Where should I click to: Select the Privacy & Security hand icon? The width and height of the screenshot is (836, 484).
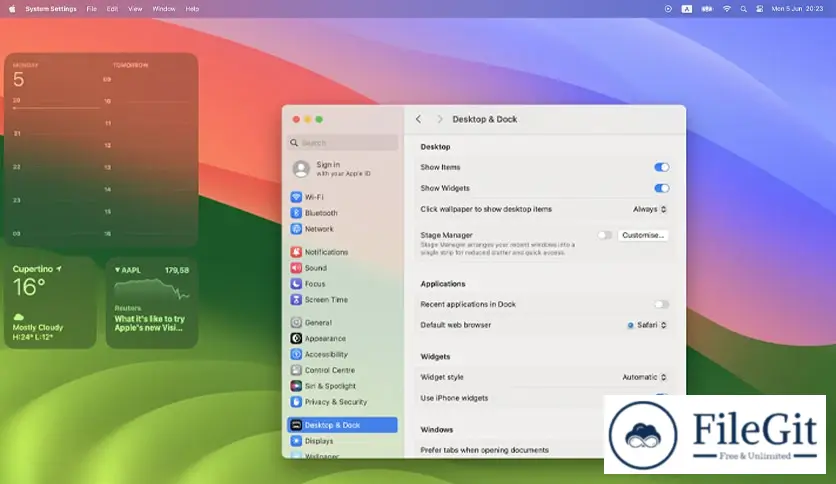(x=296, y=402)
